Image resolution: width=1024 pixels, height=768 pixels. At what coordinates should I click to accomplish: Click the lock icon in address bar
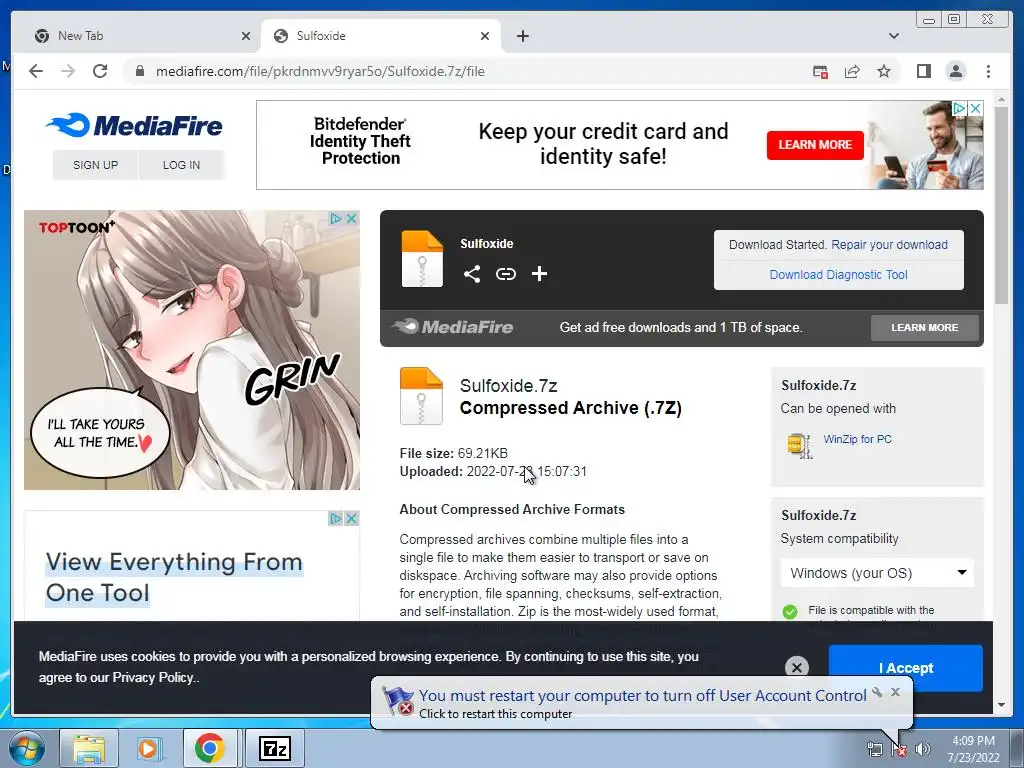[140, 71]
